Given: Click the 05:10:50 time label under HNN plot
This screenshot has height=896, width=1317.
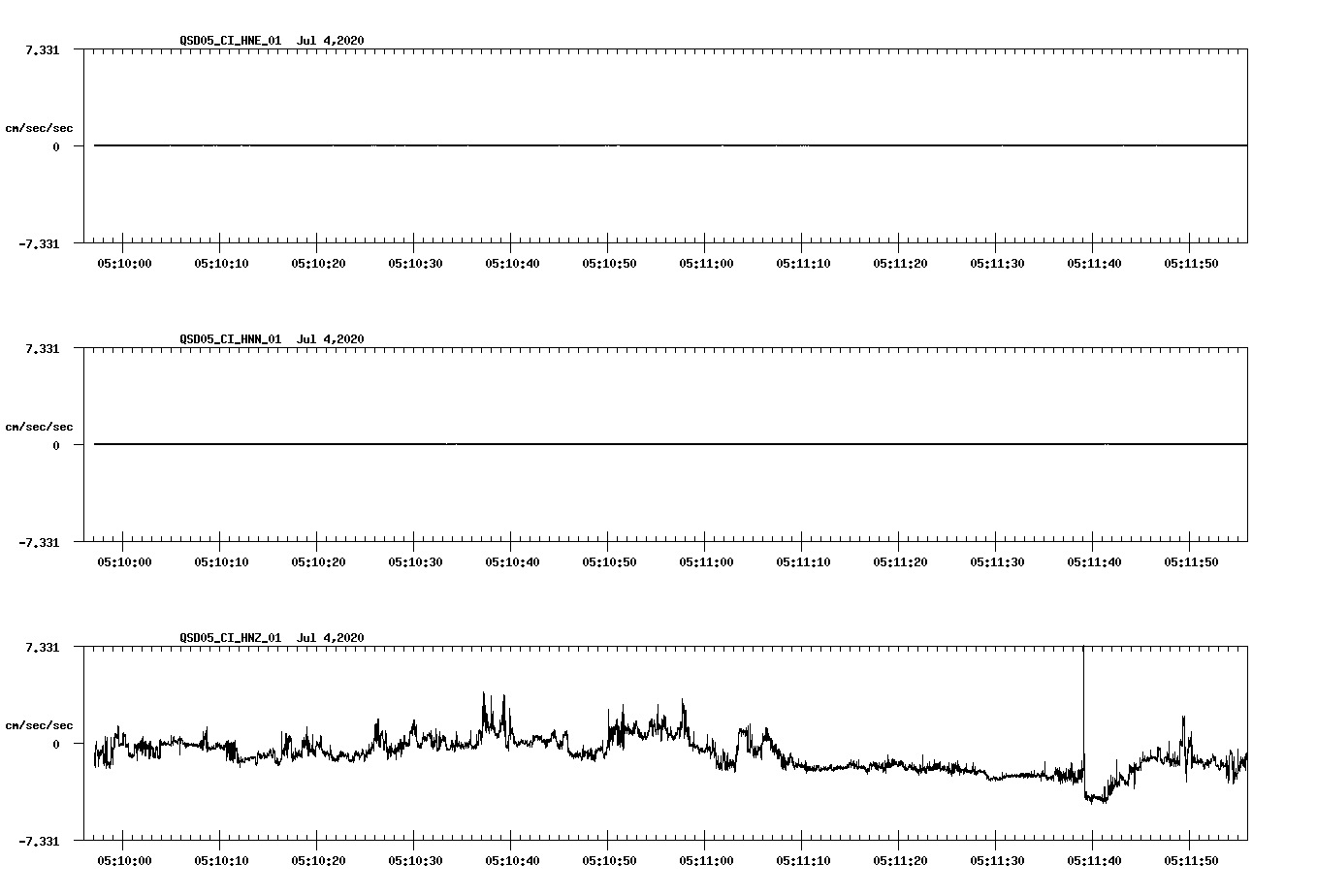Looking at the screenshot, I should tap(609, 561).
